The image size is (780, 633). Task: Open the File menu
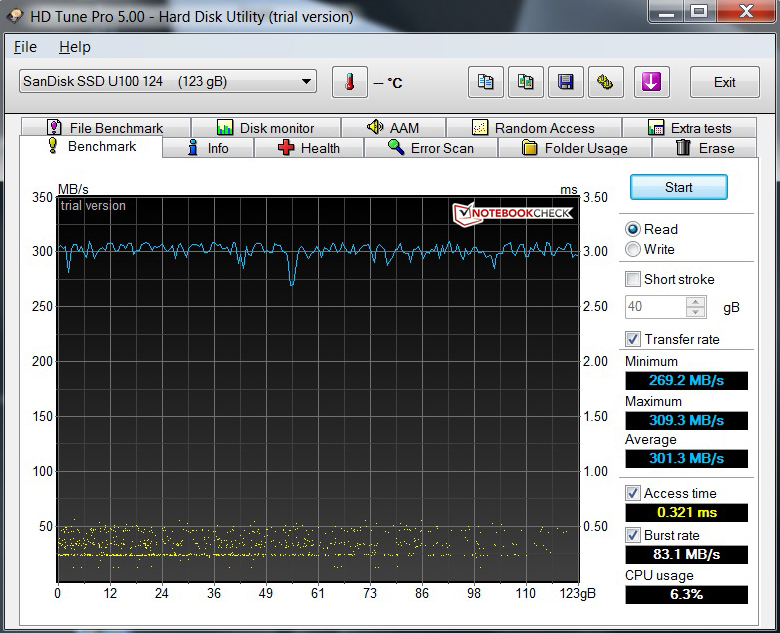point(25,47)
